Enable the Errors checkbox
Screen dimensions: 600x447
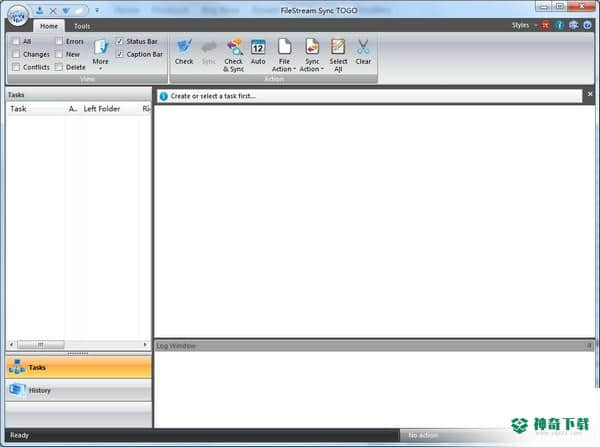pyautogui.click(x=59, y=41)
